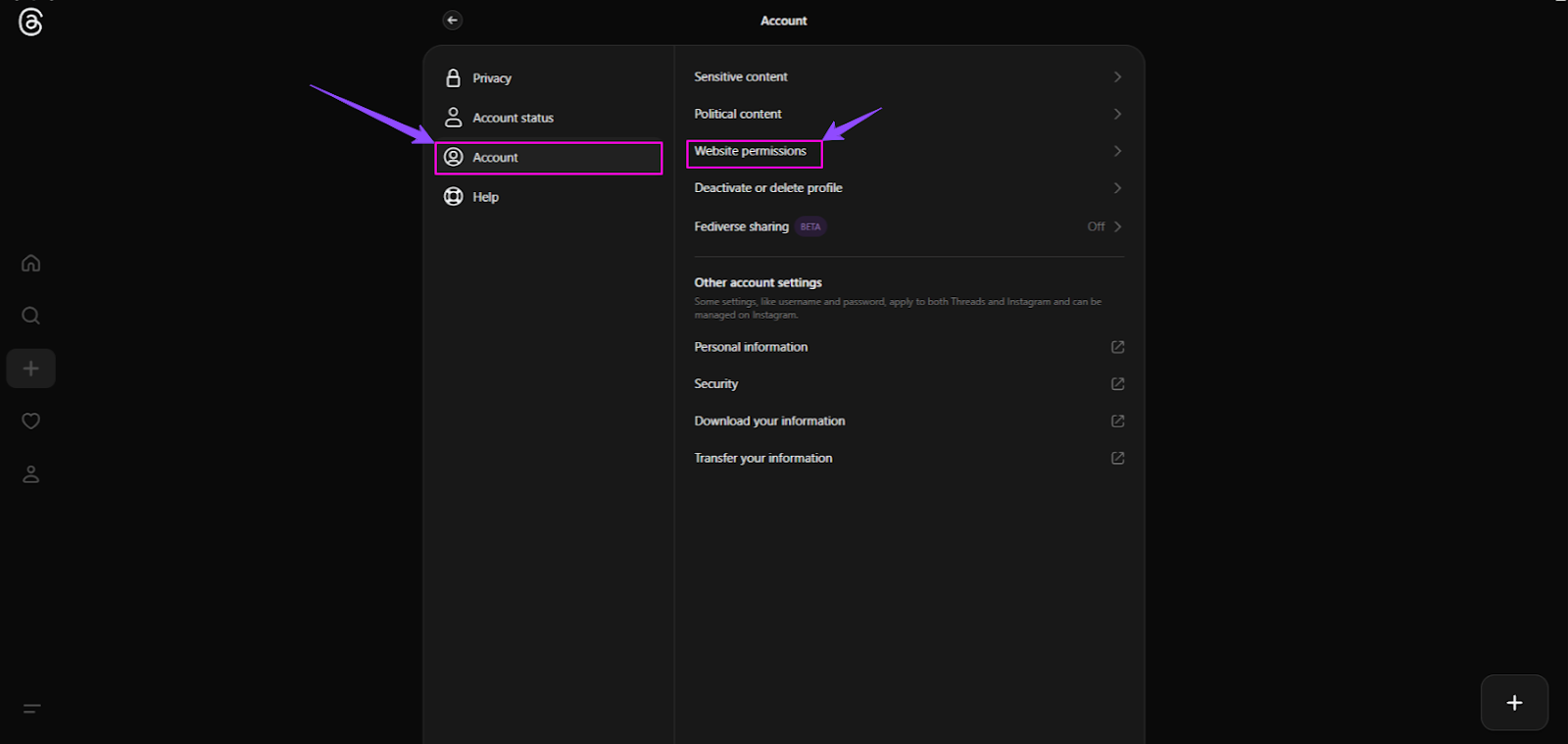1568x744 pixels.
Task: Open external icon for Download your information
Action: (1117, 422)
